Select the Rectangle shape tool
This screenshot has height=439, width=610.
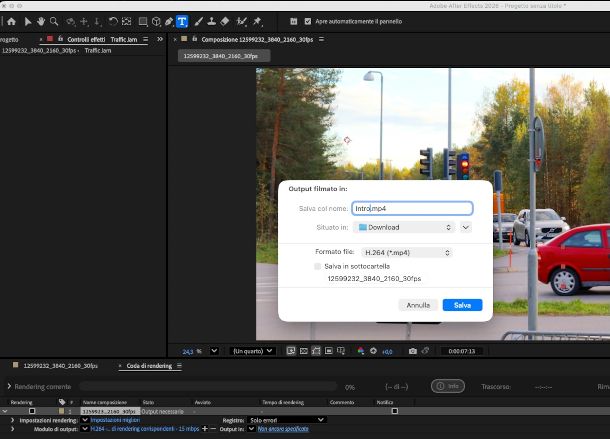[143, 21]
